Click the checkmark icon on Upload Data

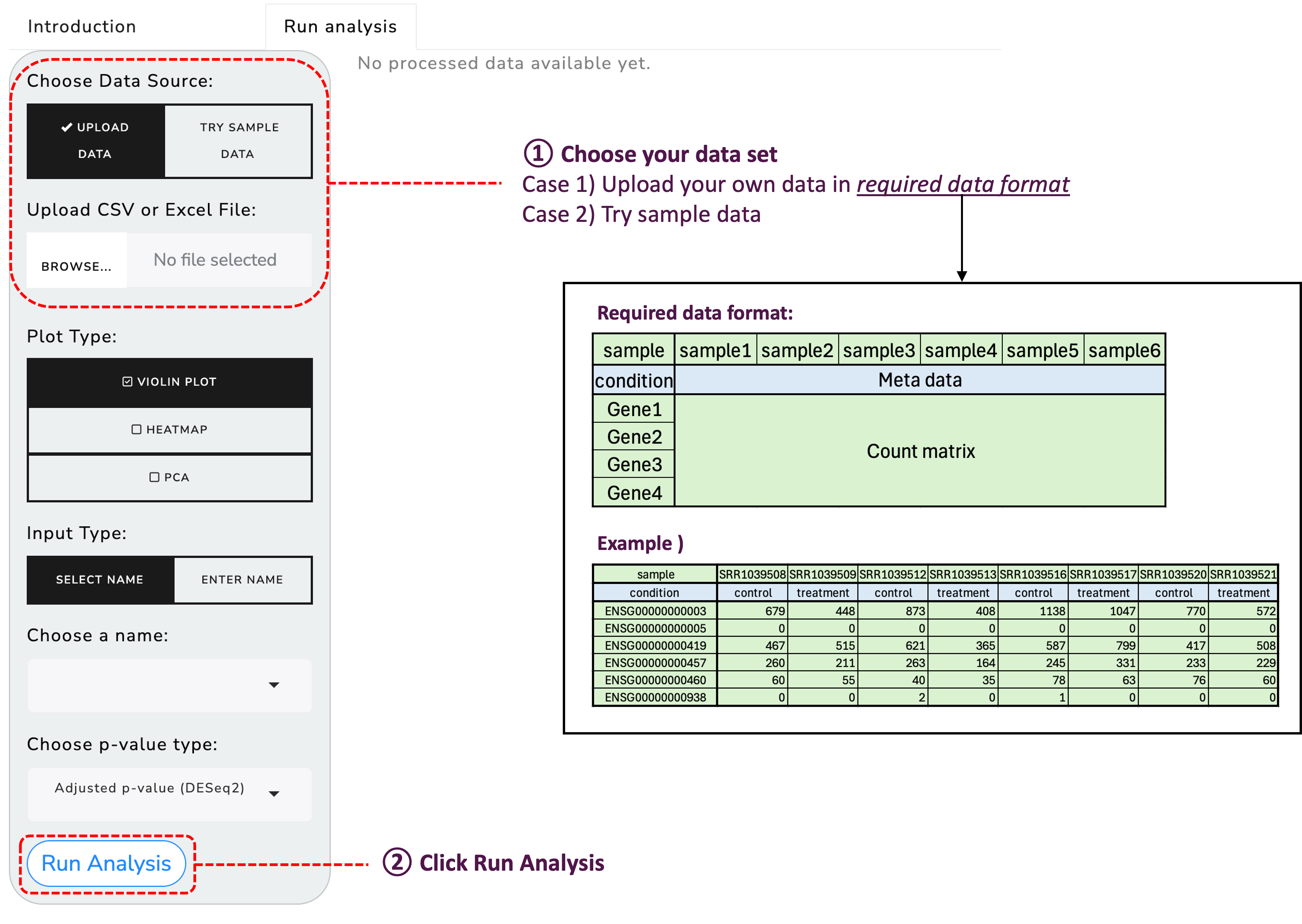click(x=67, y=127)
